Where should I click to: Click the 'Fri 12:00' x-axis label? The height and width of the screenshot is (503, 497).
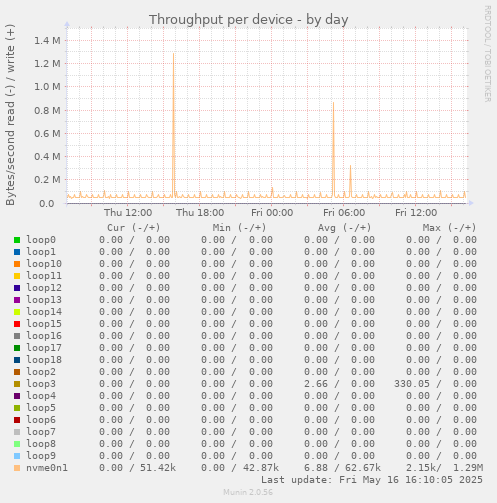416,213
